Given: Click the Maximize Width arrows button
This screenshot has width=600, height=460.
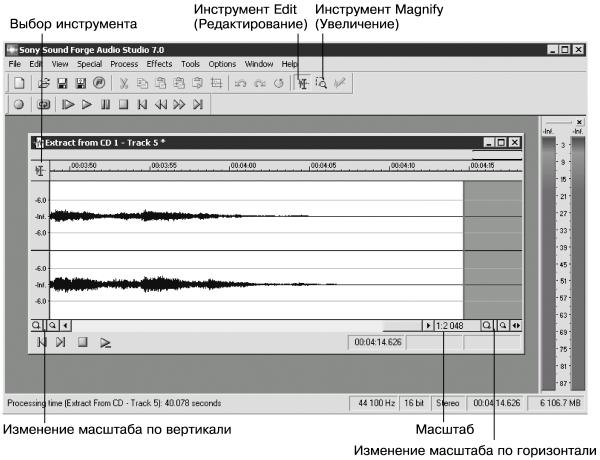Looking at the screenshot, I should coord(516,326).
